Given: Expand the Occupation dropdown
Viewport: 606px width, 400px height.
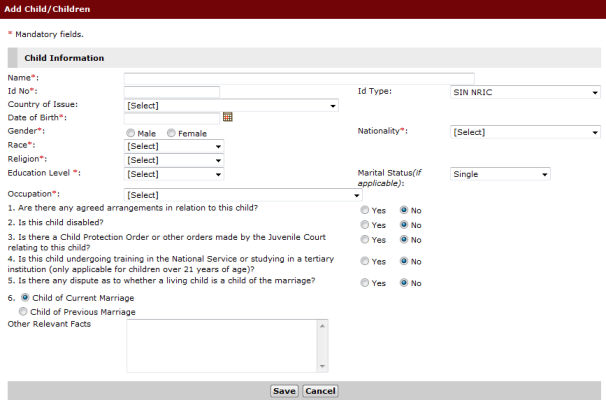Looking at the screenshot, I should (x=243, y=195).
